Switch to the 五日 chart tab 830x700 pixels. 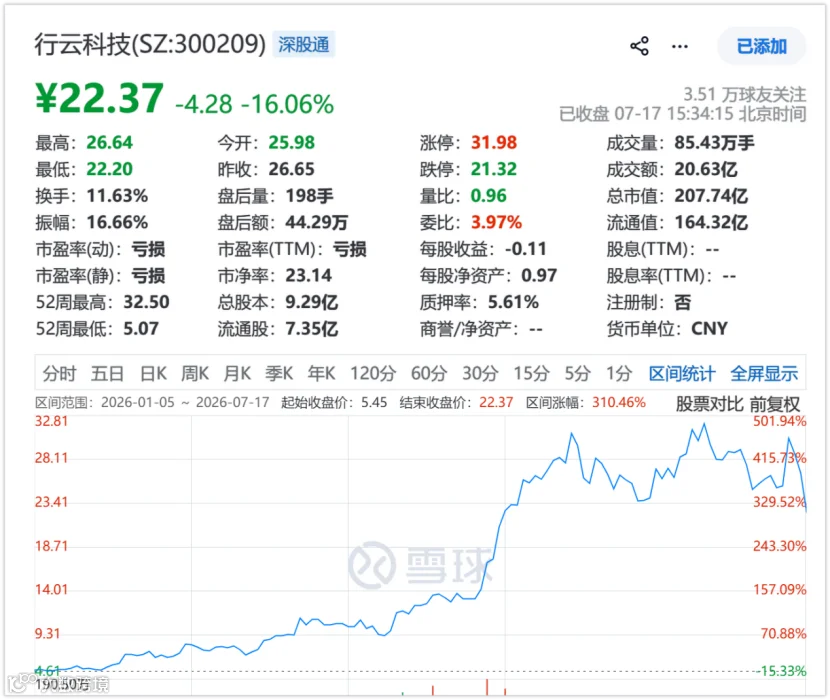pyautogui.click(x=107, y=373)
